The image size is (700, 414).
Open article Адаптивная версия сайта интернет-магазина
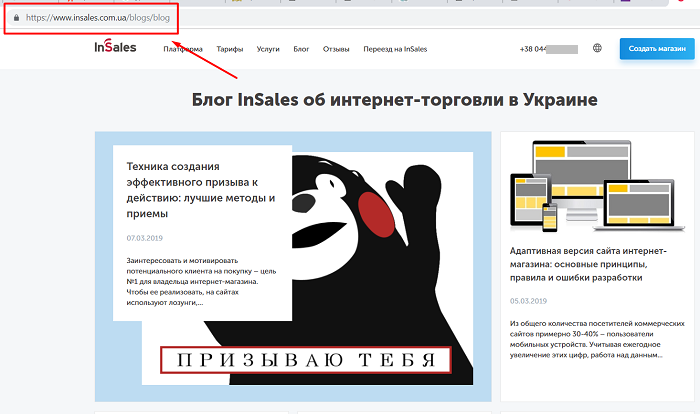[x=588, y=264]
